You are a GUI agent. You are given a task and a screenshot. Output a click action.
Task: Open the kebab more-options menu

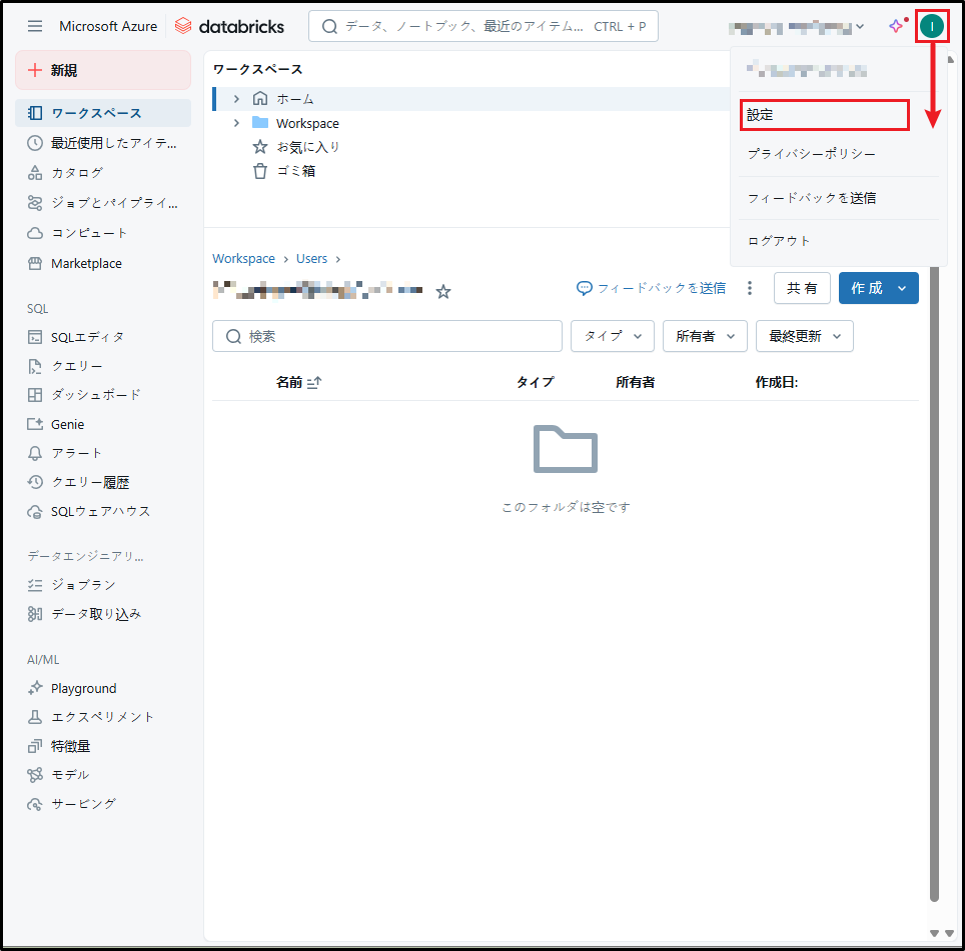point(750,288)
